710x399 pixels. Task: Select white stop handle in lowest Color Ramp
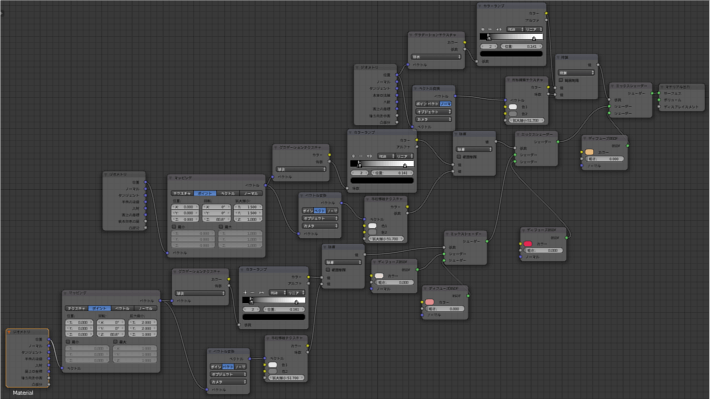click(296, 302)
